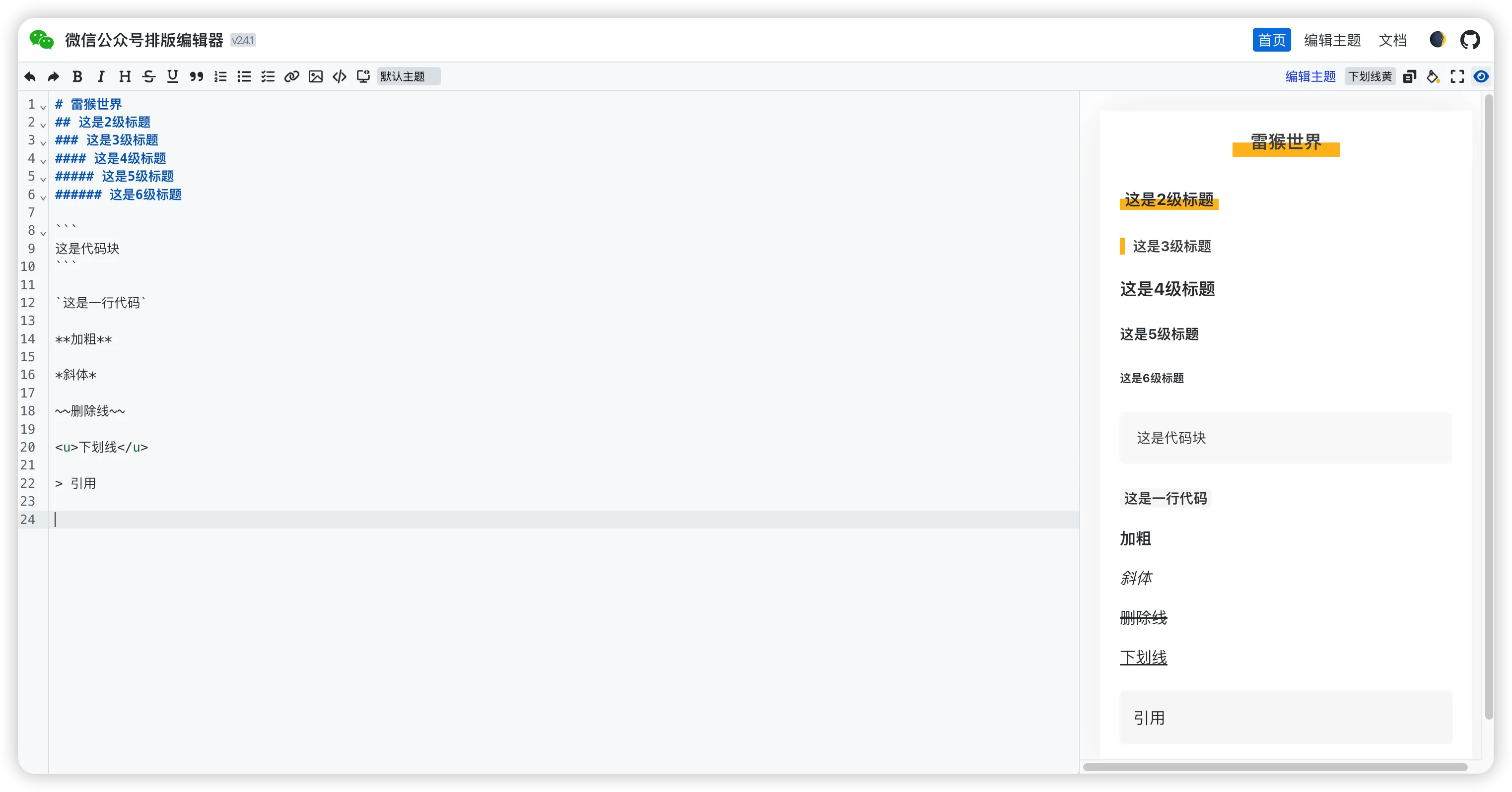1512x792 pixels.
Task: Click editor line '~~删除线~~'
Action: [90, 411]
